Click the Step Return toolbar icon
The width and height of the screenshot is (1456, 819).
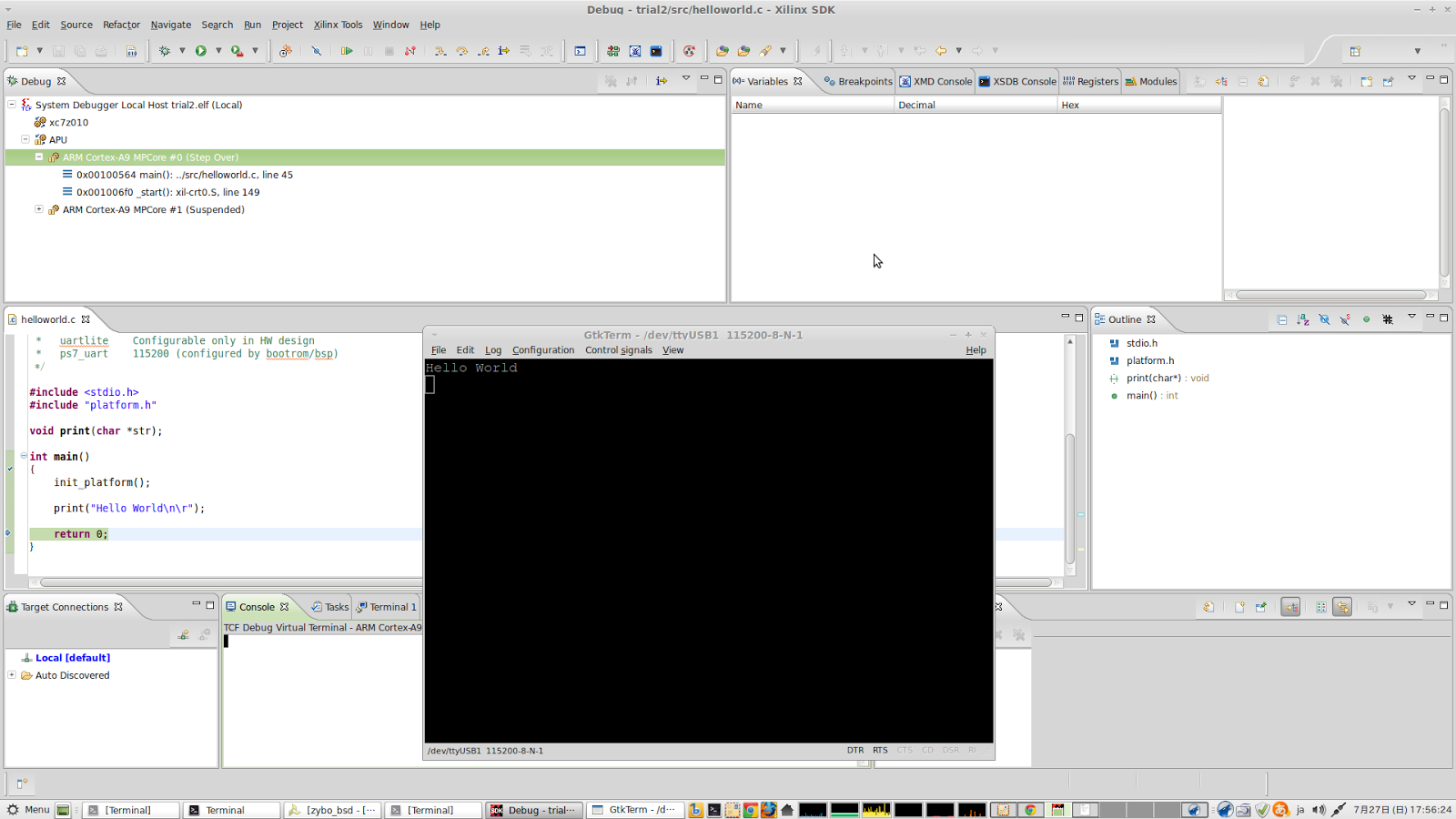483,51
